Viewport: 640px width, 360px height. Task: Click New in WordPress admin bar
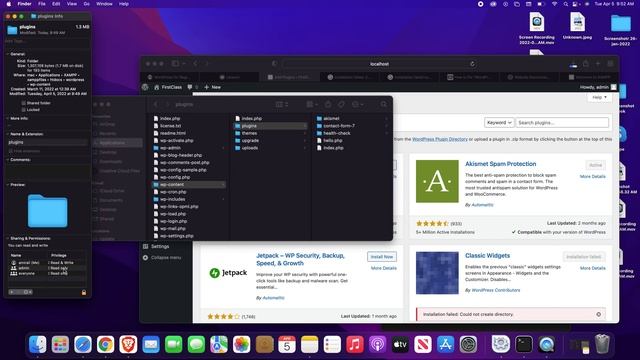coord(213,87)
